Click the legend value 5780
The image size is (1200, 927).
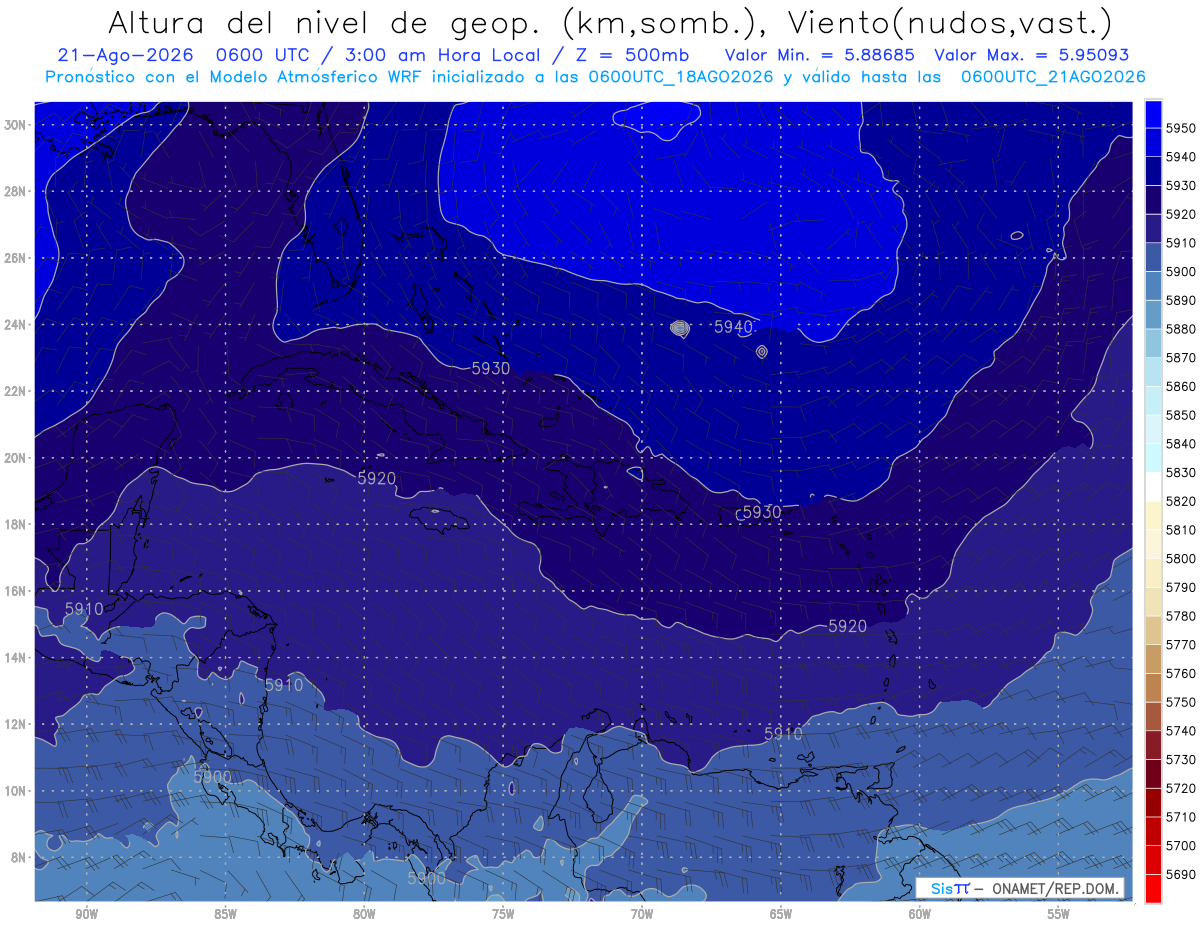tap(1181, 616)
